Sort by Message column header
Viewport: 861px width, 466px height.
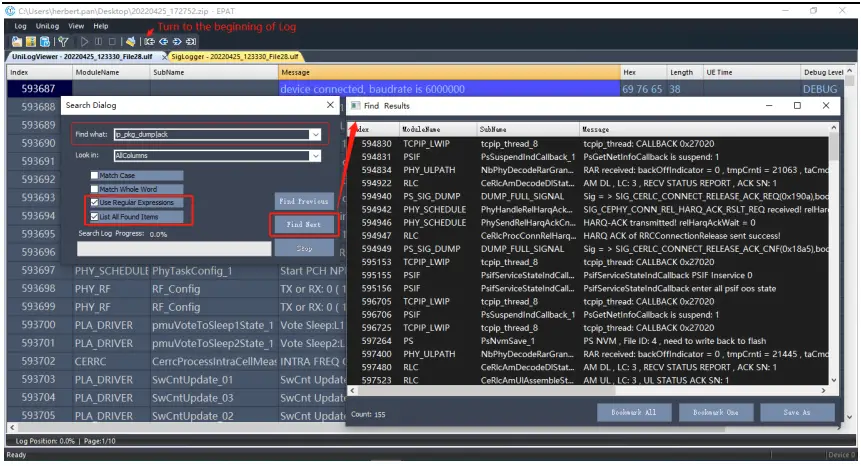pos(449,72)
